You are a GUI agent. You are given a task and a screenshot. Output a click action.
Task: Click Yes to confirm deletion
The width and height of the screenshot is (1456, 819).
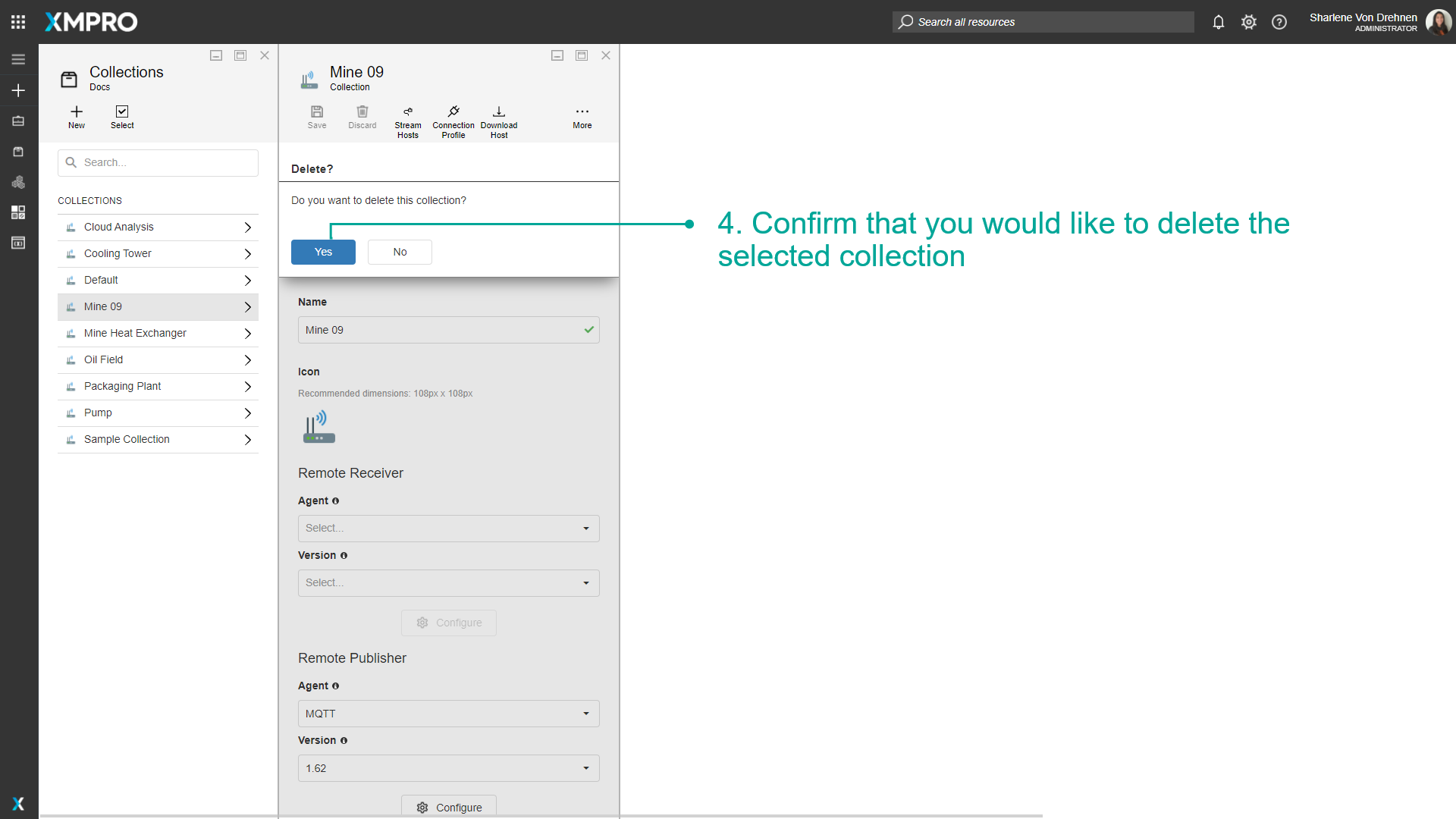322,252
